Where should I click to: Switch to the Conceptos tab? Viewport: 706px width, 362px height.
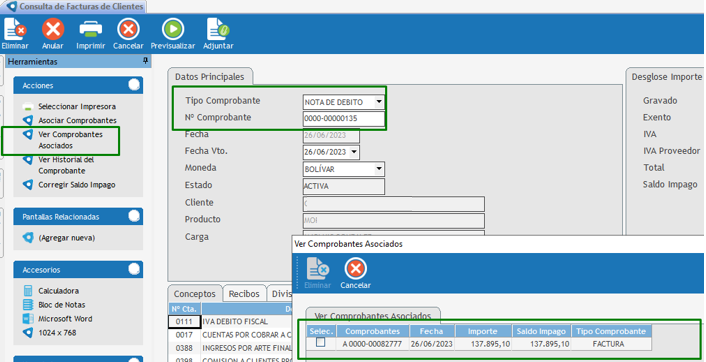click(x=195, y=294)
